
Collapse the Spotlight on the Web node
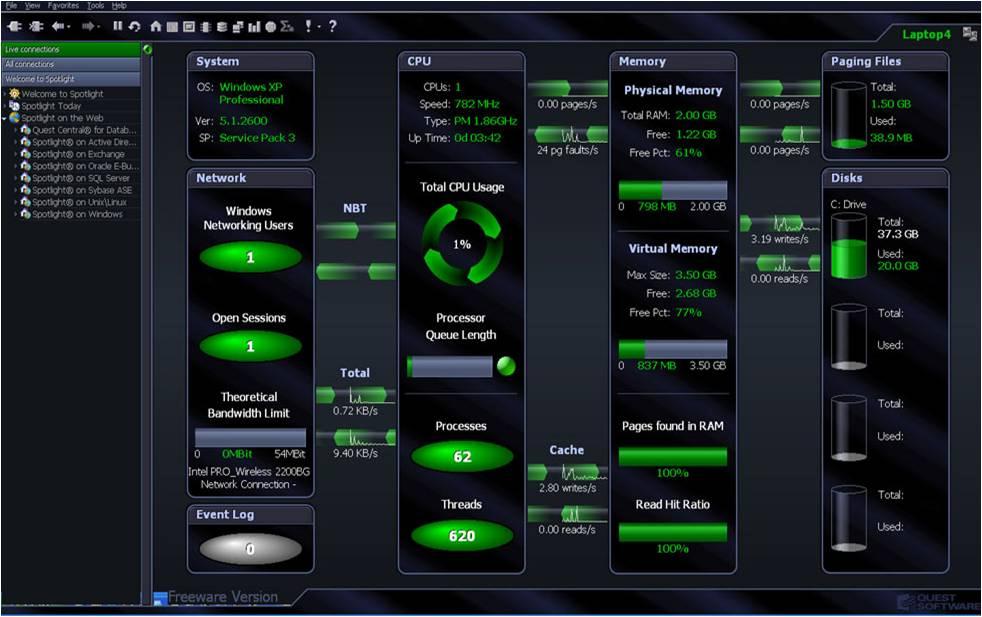click(5, 118)
